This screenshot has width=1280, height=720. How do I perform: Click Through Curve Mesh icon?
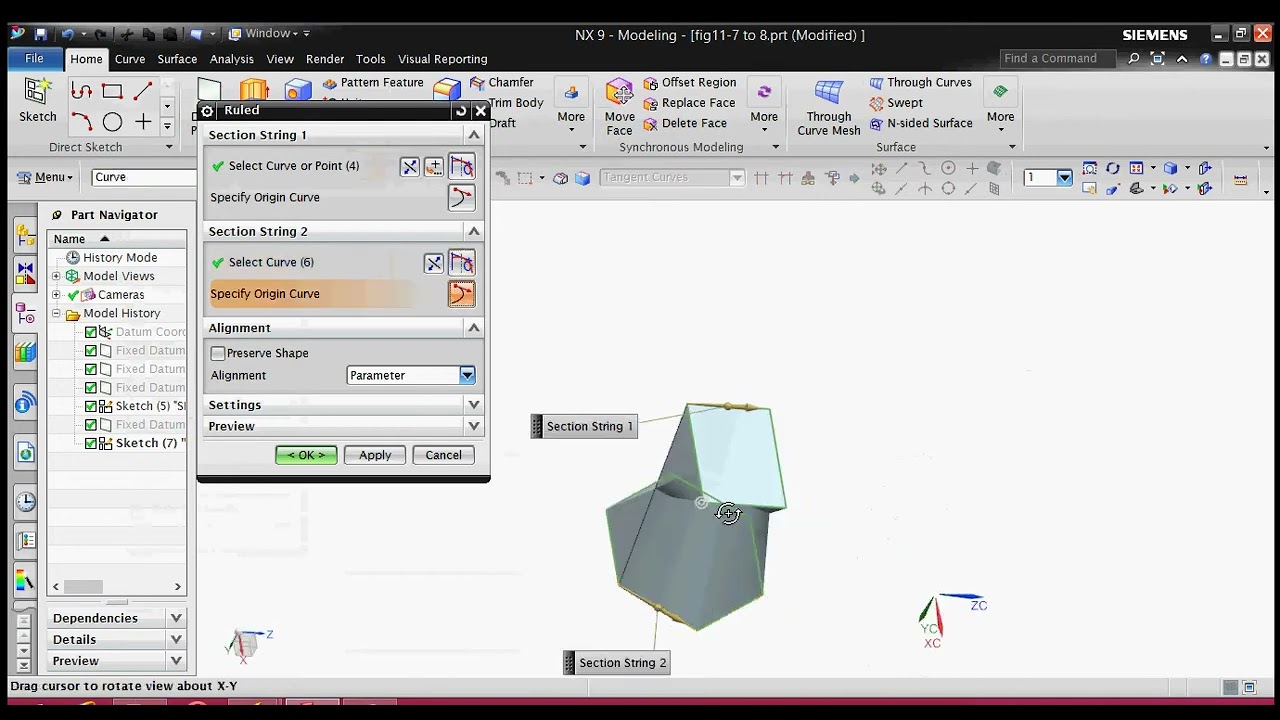point(828,107)
